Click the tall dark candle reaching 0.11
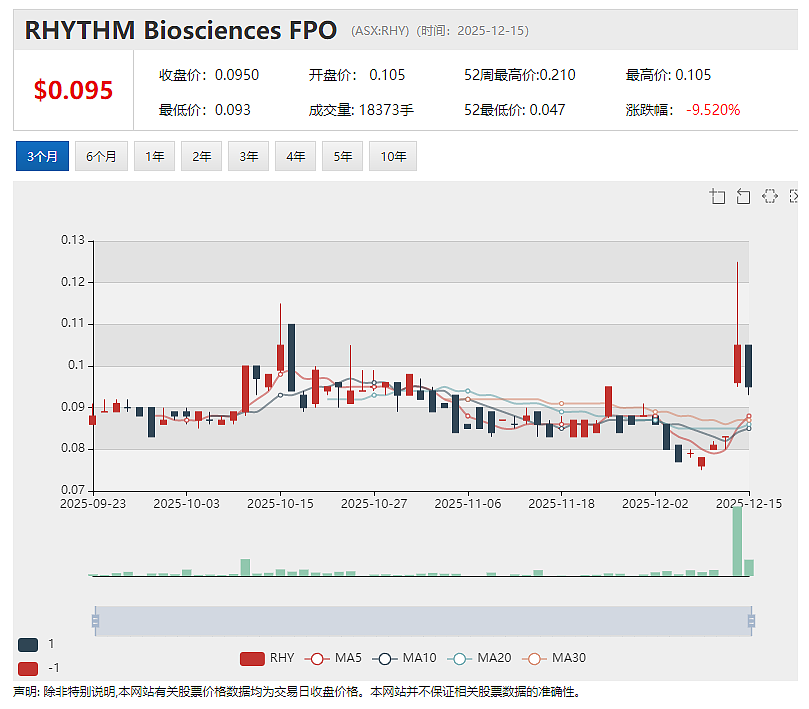This screenshot has width=809, height=709. point(292,357)
